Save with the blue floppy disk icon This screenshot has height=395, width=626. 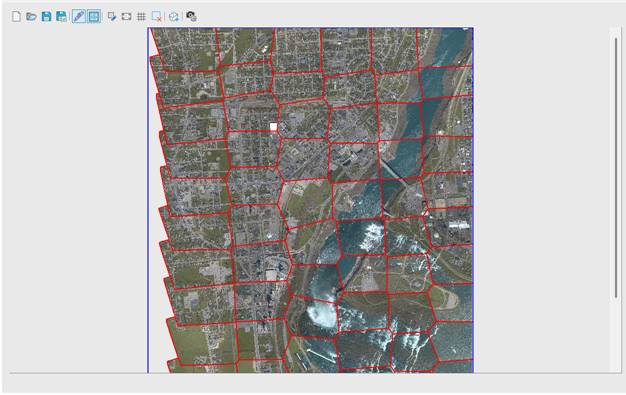click(46, 16)
